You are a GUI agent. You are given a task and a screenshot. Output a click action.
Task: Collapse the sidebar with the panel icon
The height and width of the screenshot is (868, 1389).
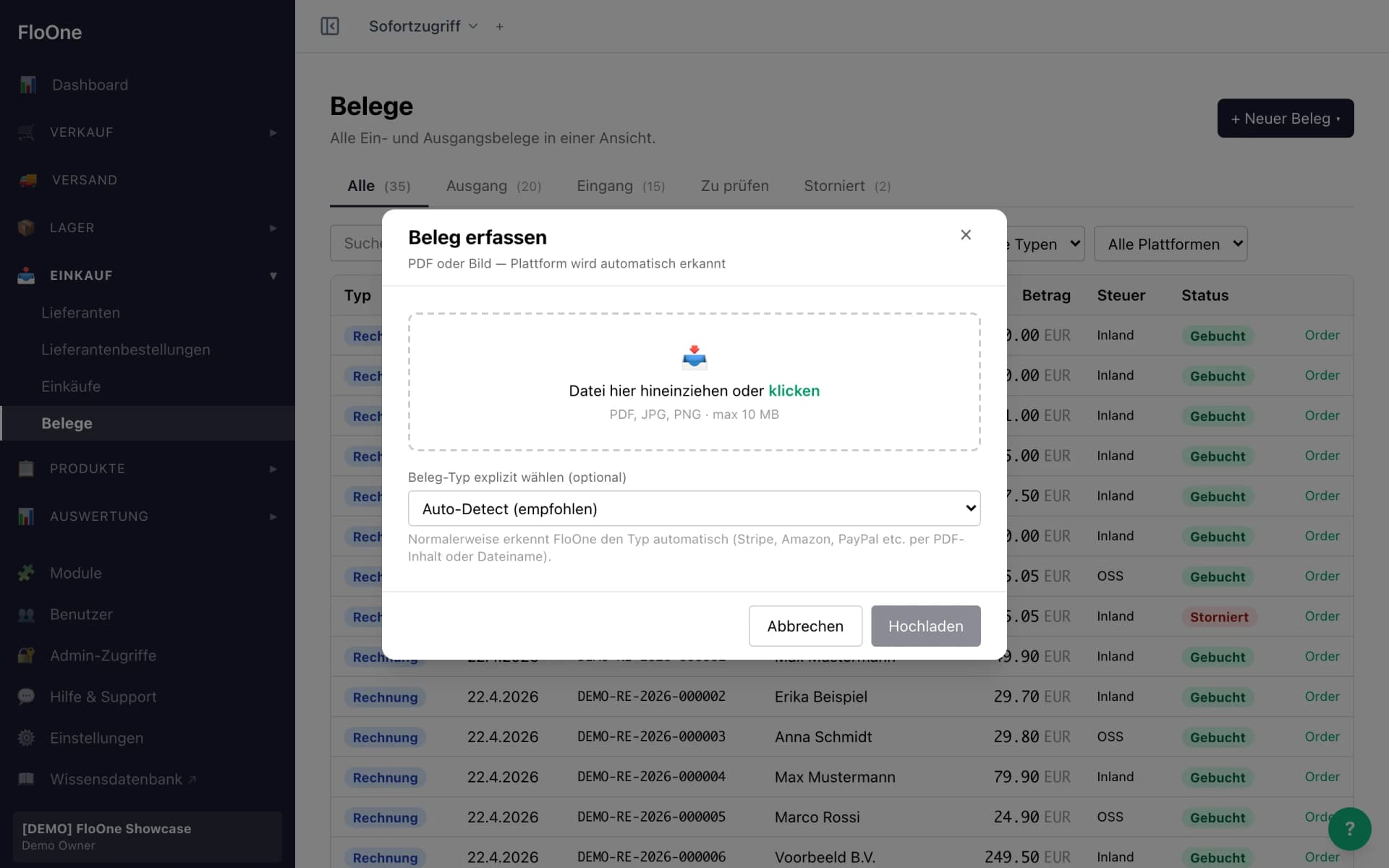(x=330, y=26)
